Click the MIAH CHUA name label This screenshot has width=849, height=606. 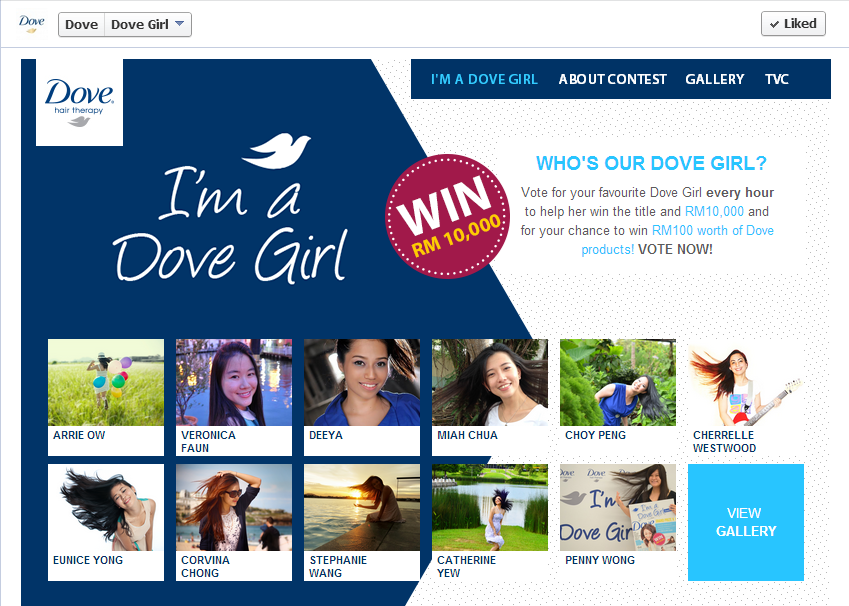coord(467,435)
